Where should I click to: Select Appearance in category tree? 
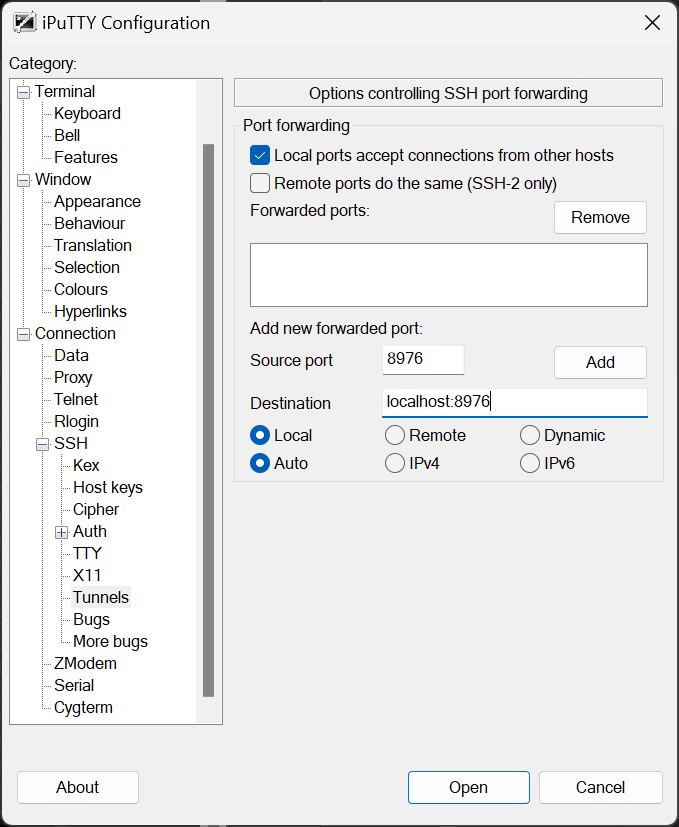tap(97, 201)
